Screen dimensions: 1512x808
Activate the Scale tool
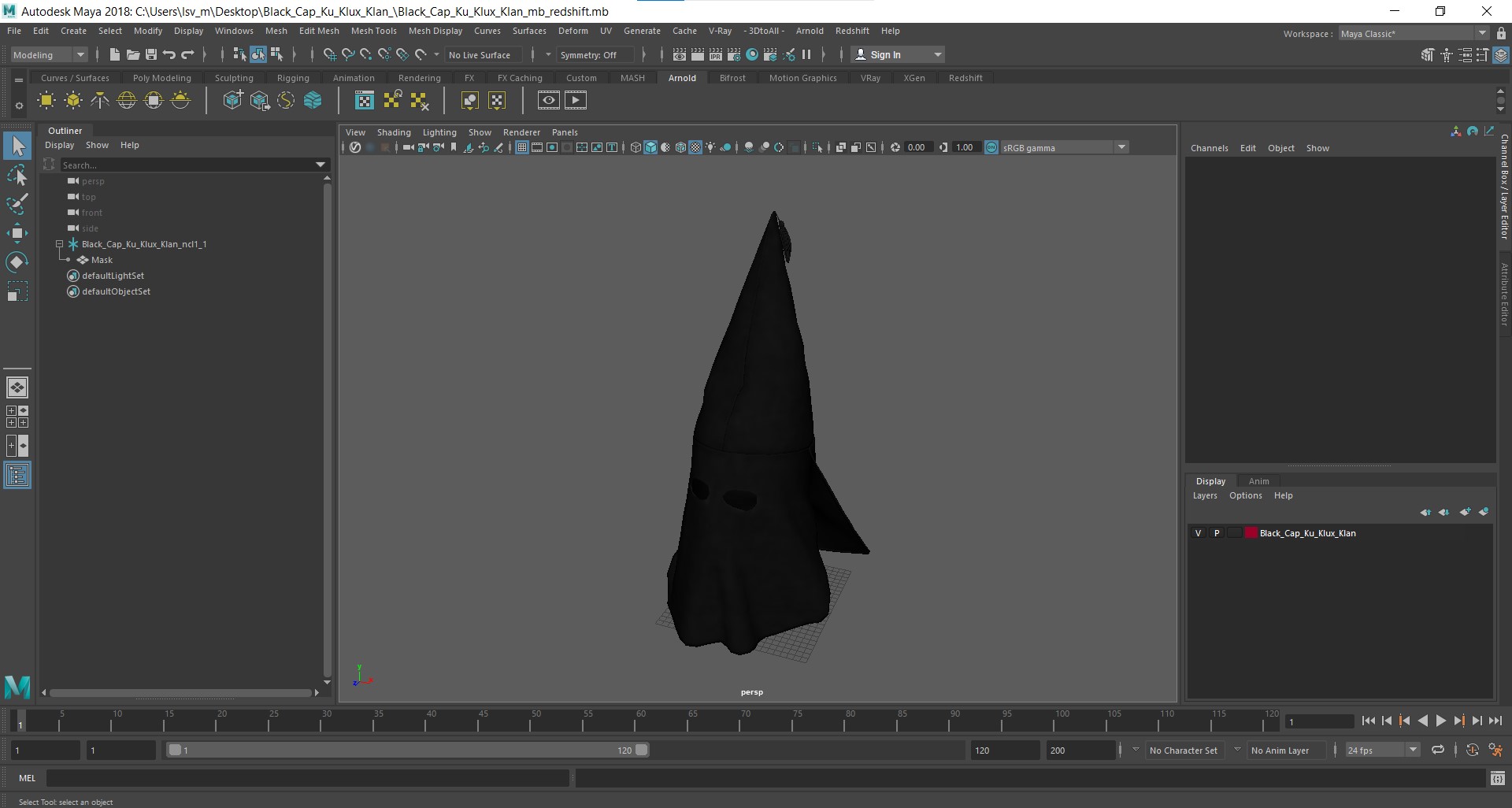click(17, 291)
